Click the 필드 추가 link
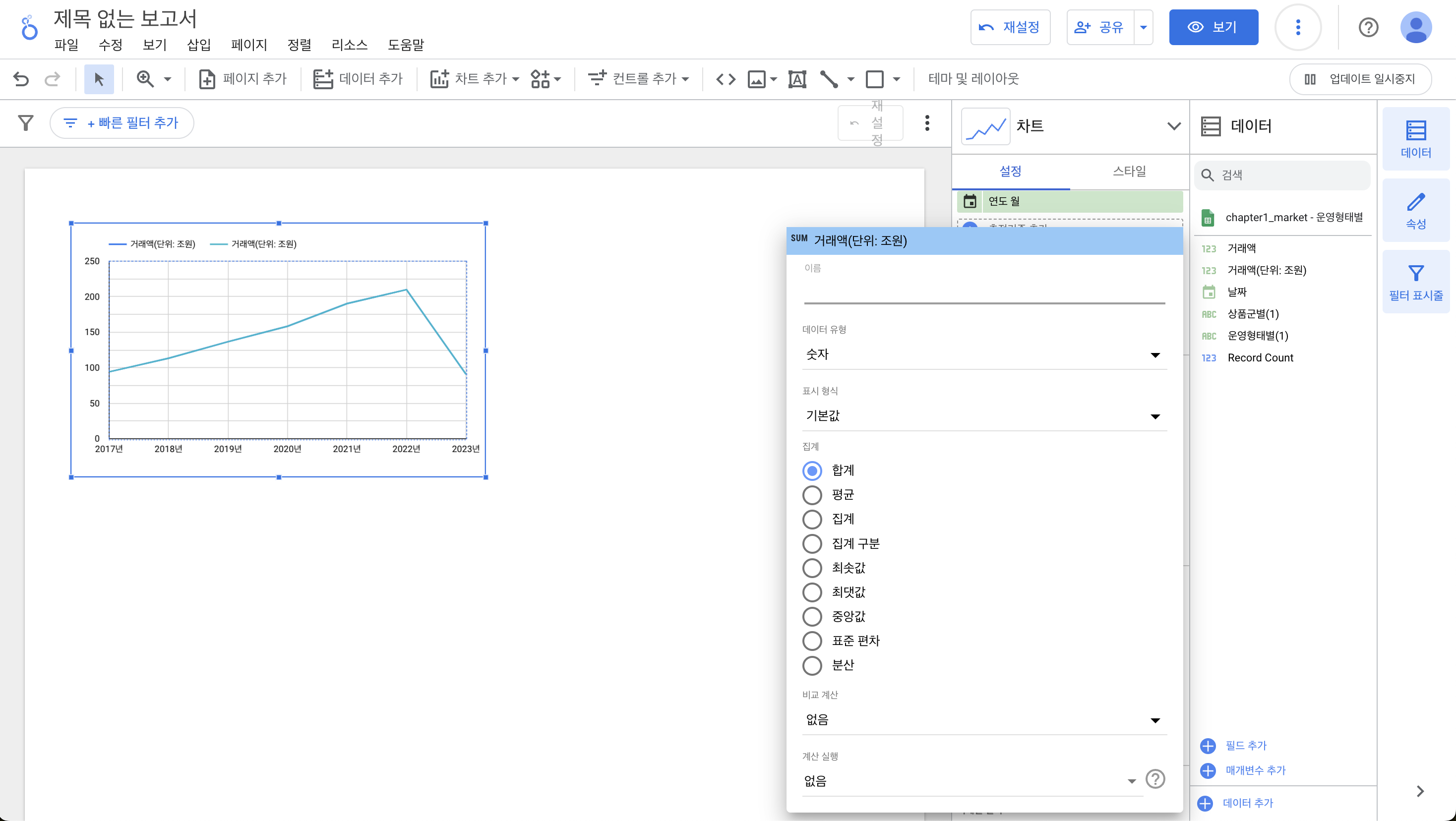The image size is (1456, 821). click(1245, 745)
